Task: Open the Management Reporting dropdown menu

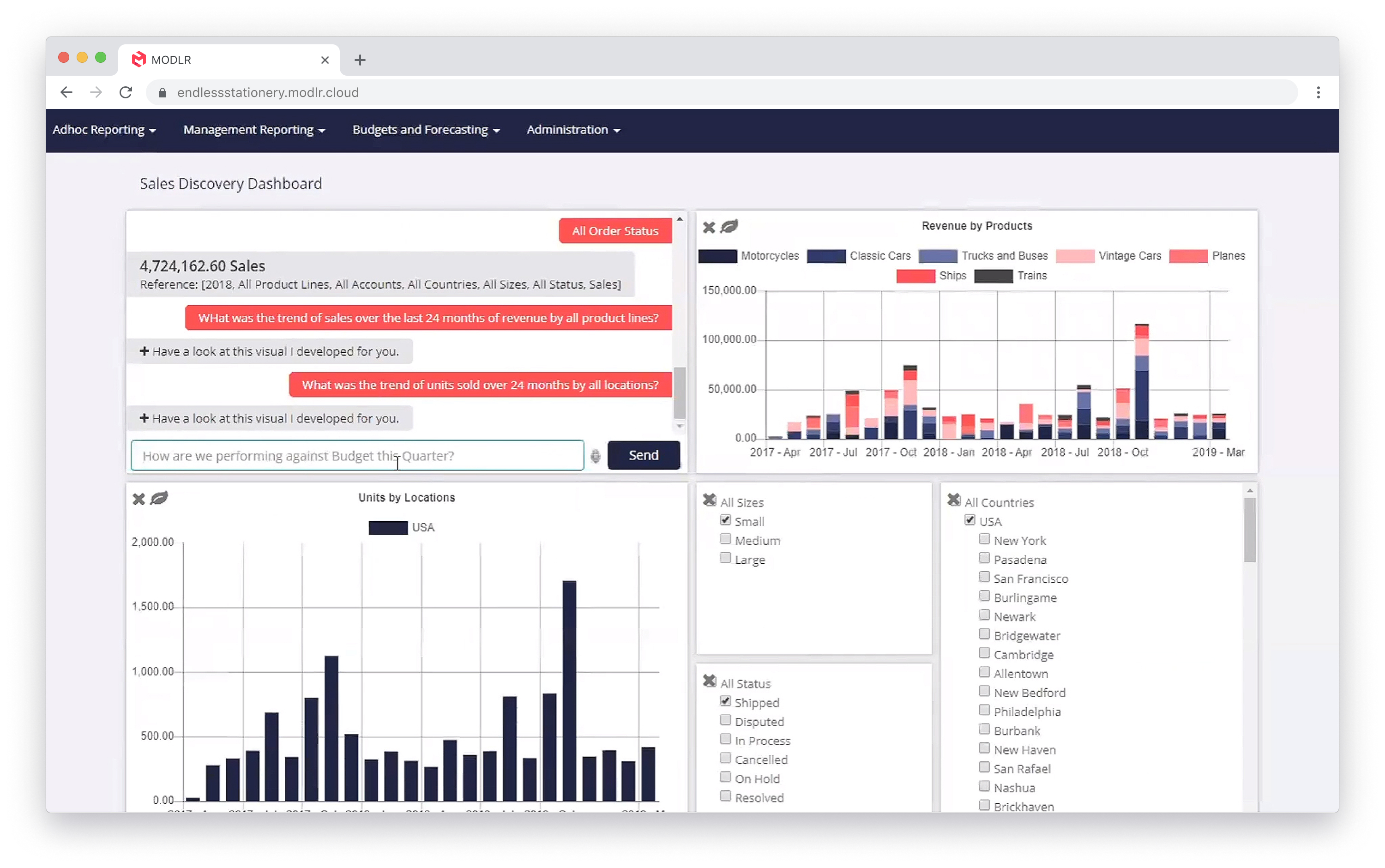Action: point(254,130)
